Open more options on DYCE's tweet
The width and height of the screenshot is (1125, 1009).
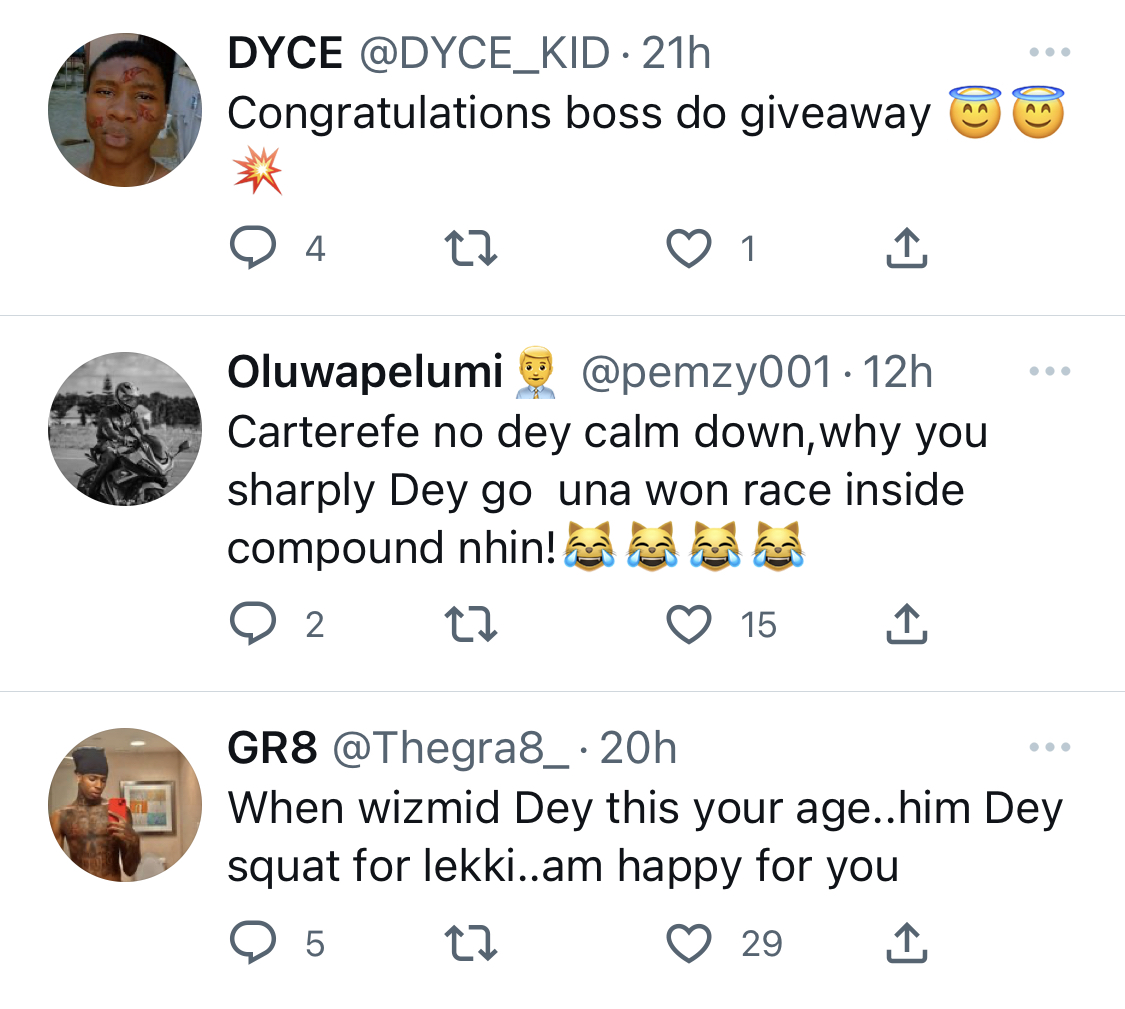click(x=1050, y=52)
